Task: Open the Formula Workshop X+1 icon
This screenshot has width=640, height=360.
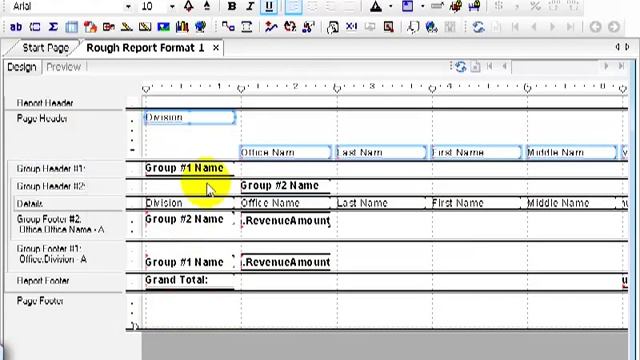Action: coord(351,27)
